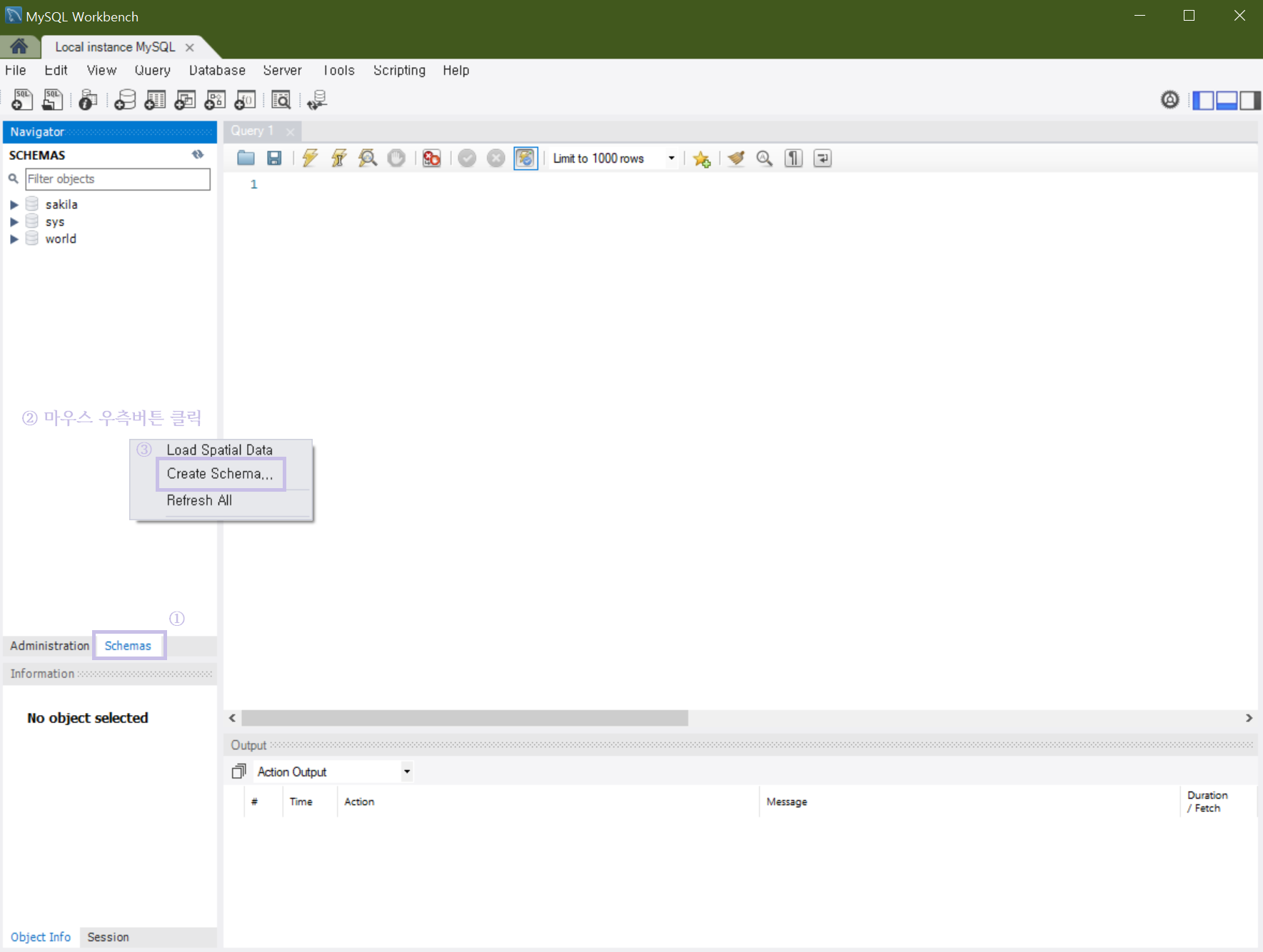Toggle auto-commit mode icon

click(525, 158)
